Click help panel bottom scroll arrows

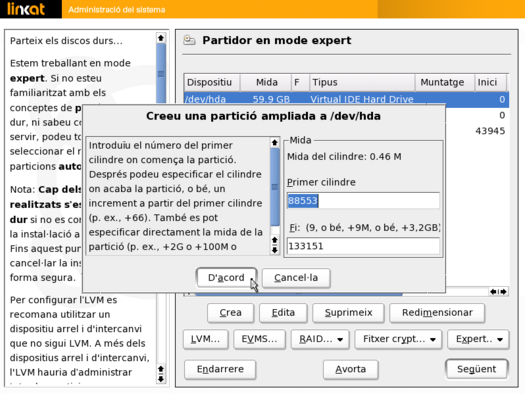click(x=161, y=374)
